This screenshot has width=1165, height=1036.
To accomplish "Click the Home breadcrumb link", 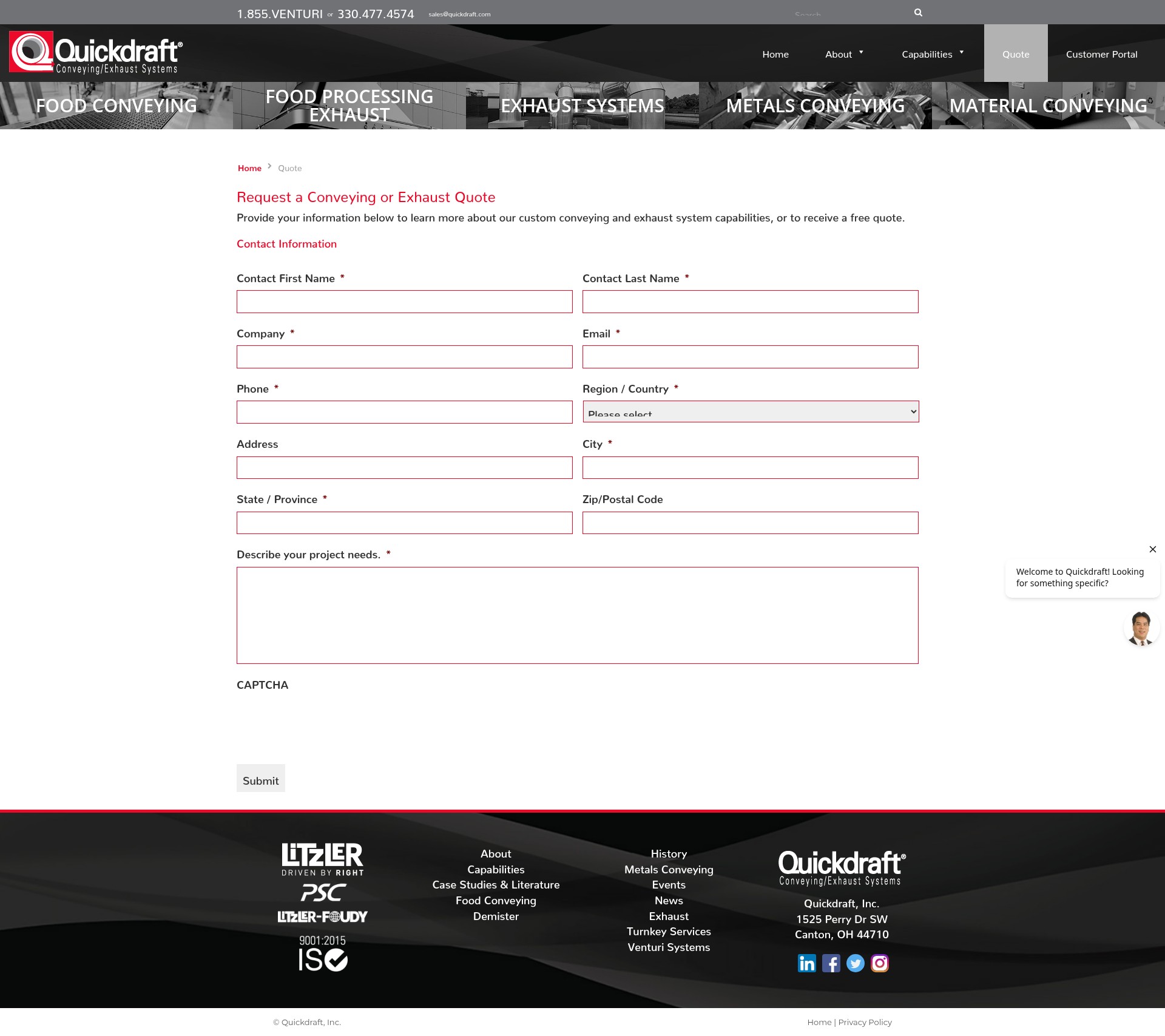I will (x=249, y=168).
